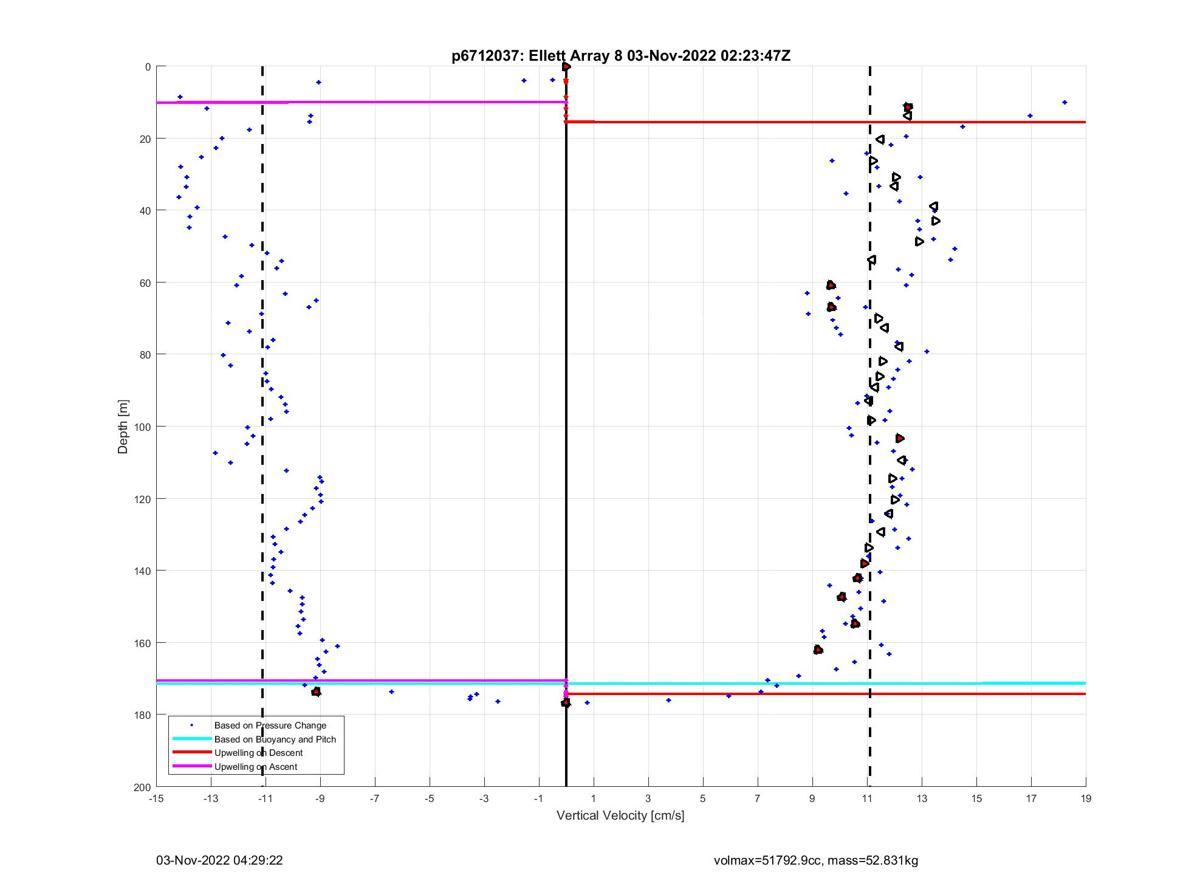Screen dimensions: 1200x885
Task: Click depth-axis tick label '180'
Action: click(x=142, y=715)
